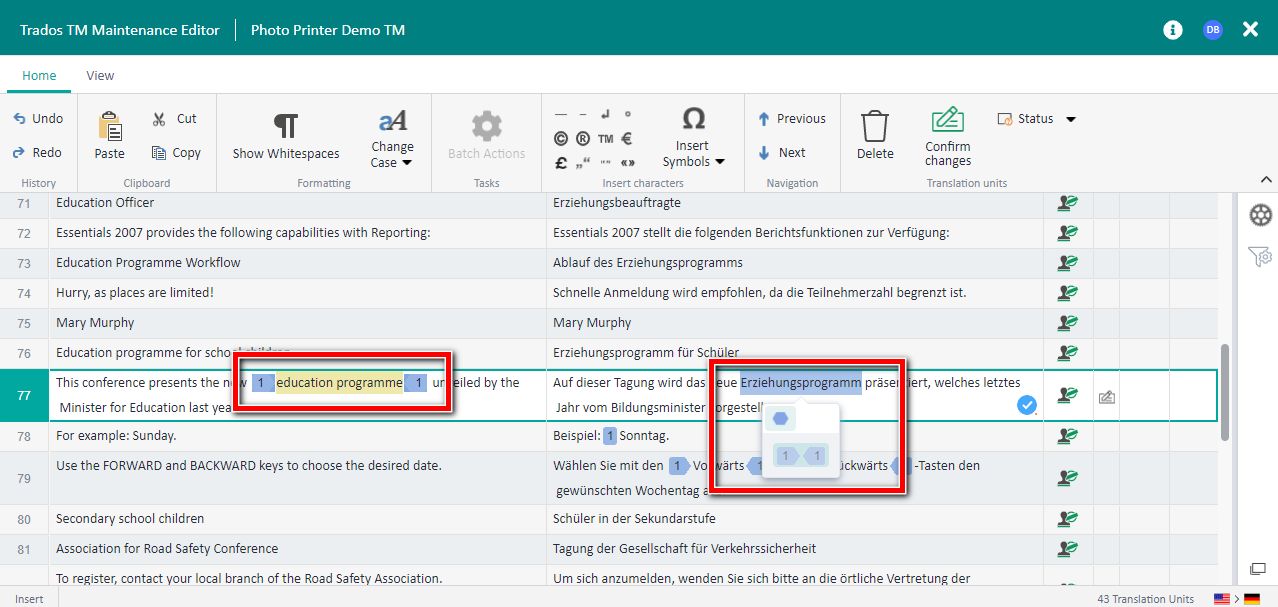The image size is (1278, 607).
Task: Open the DB user avatar menu
Action: pyautogui.click(x=1212, y=30)
